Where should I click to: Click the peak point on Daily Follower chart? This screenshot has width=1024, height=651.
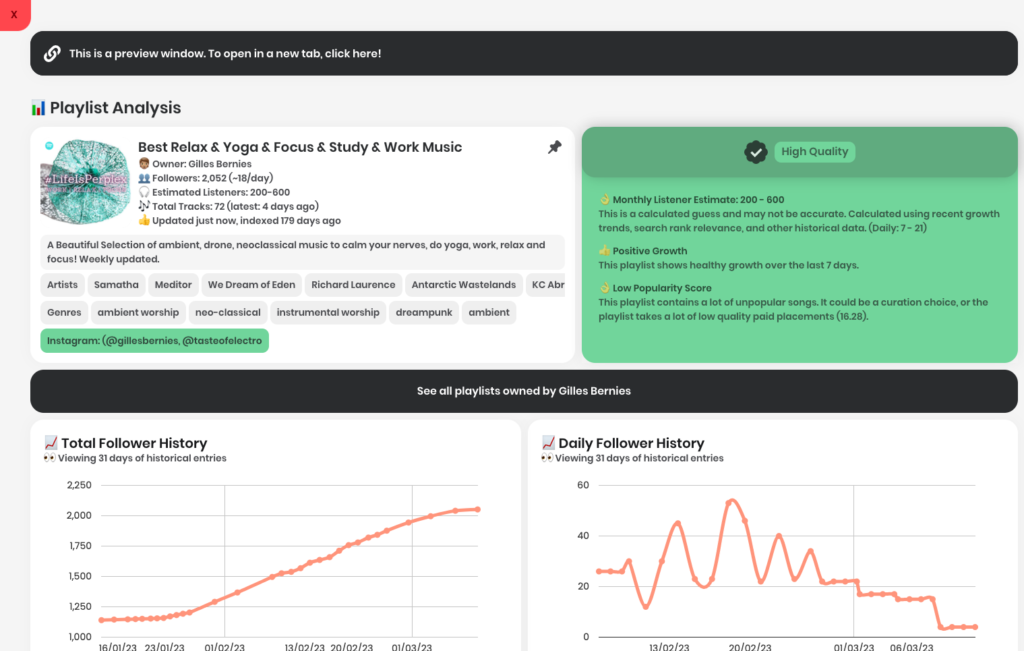point(729,502)
